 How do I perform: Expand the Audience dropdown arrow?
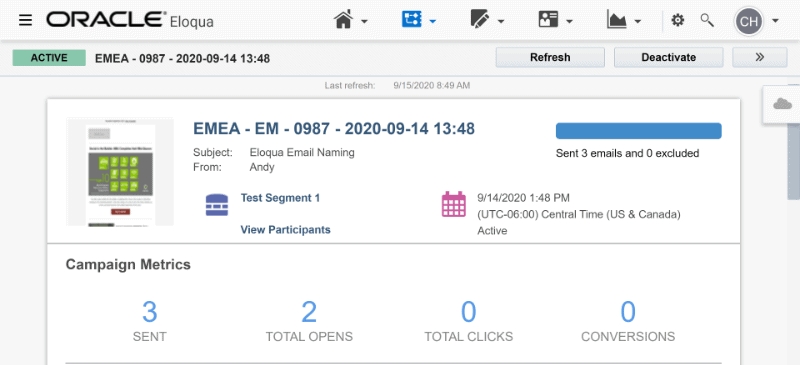pos(569,21)
